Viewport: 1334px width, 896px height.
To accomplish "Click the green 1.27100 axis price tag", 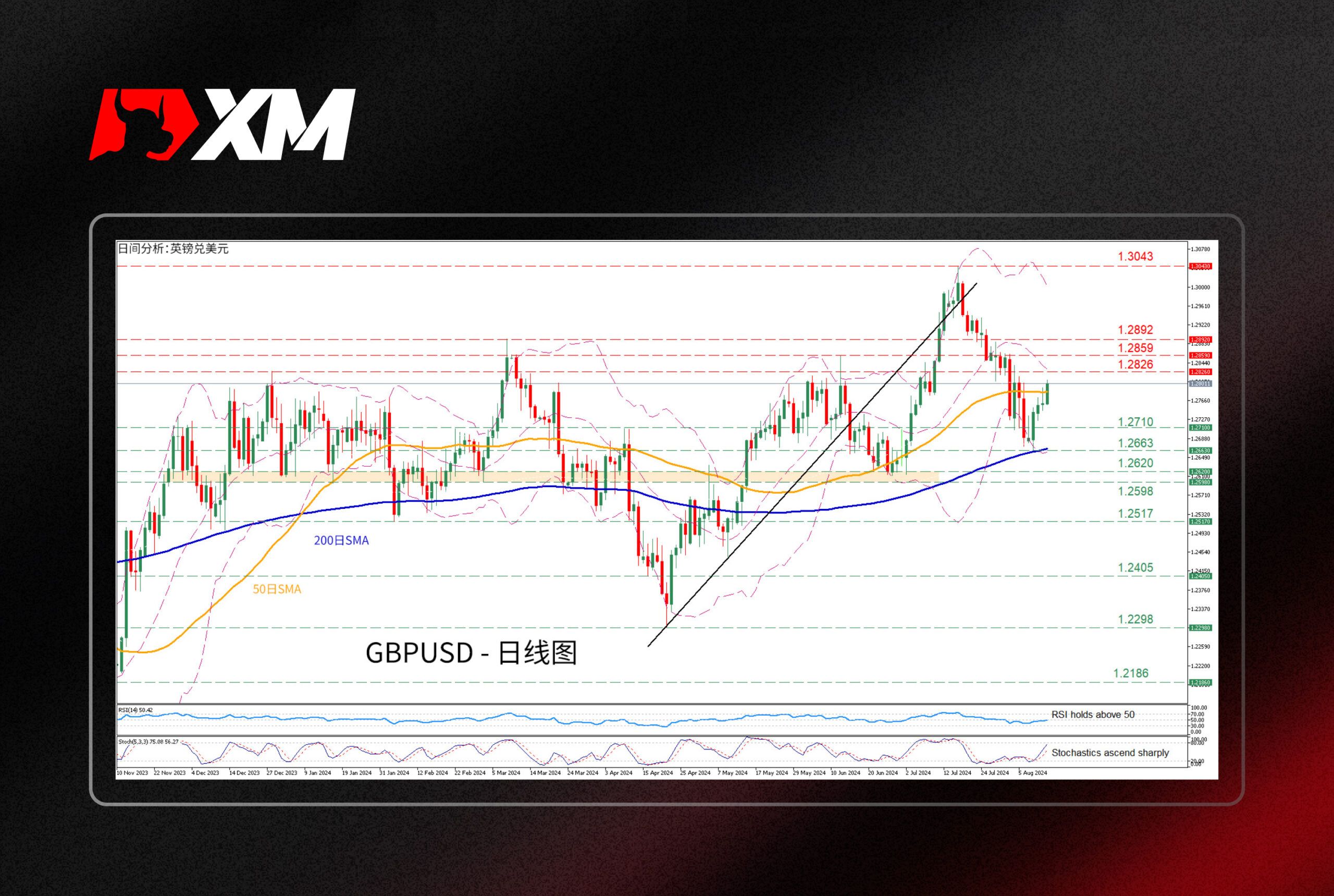I will pos(1200,428).
